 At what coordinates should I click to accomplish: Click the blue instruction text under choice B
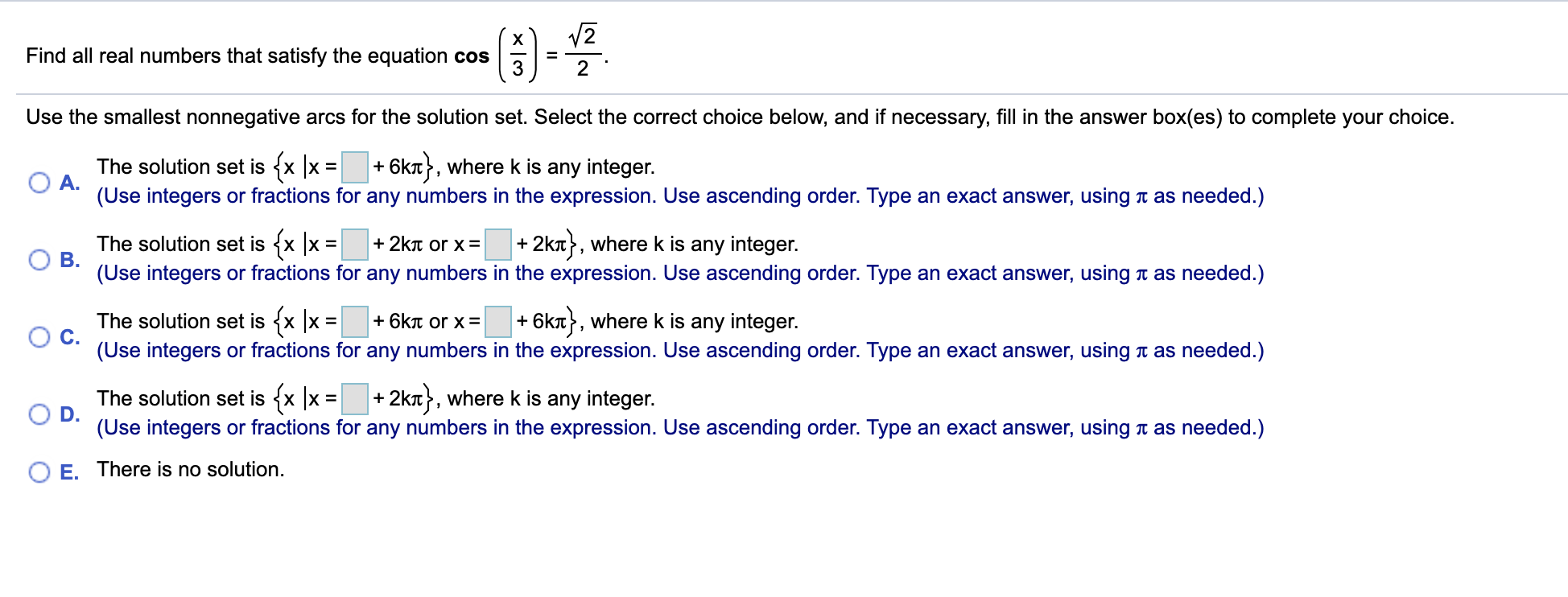[679, 273]
